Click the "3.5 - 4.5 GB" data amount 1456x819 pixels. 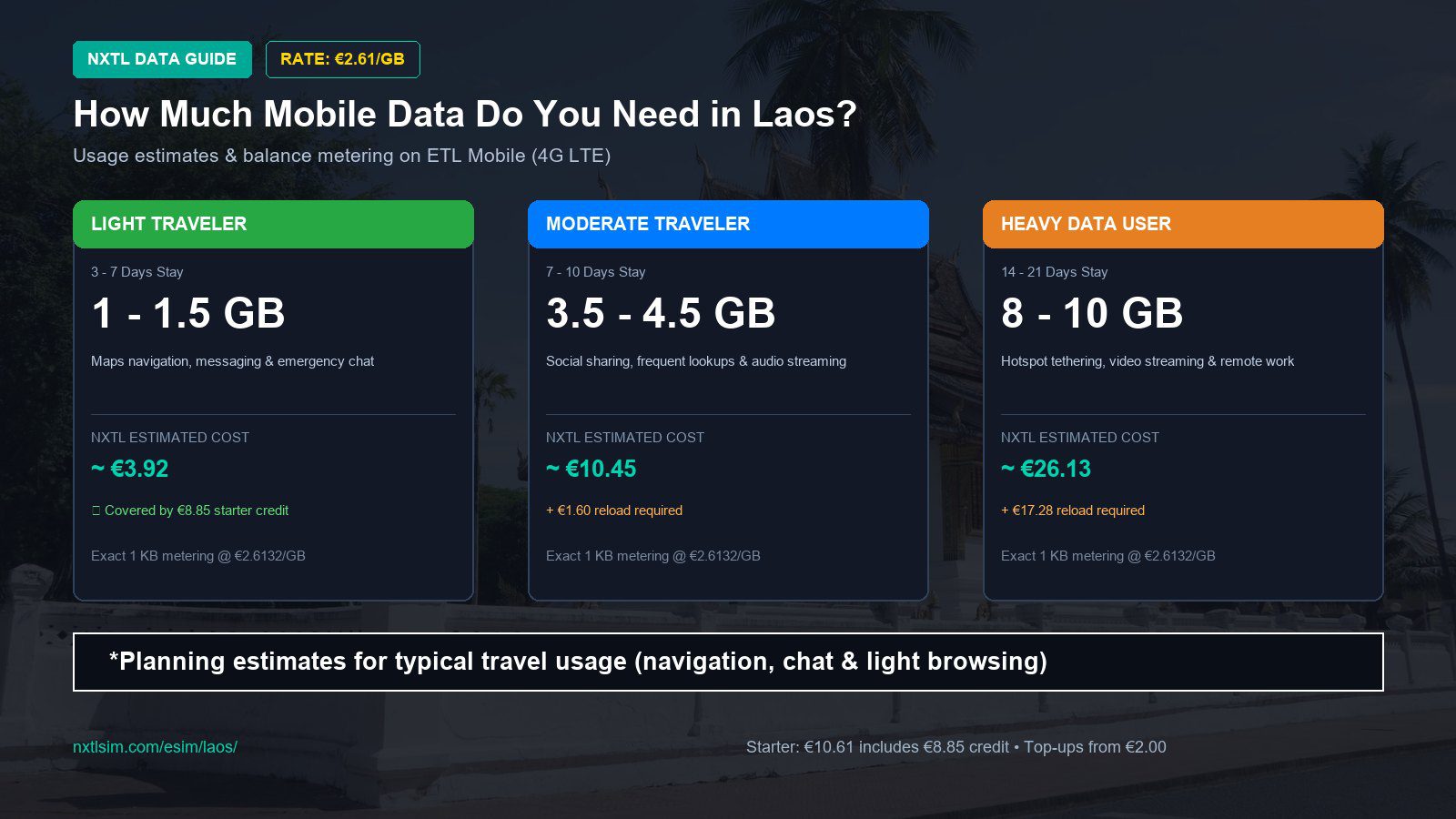tap(661, 313)
